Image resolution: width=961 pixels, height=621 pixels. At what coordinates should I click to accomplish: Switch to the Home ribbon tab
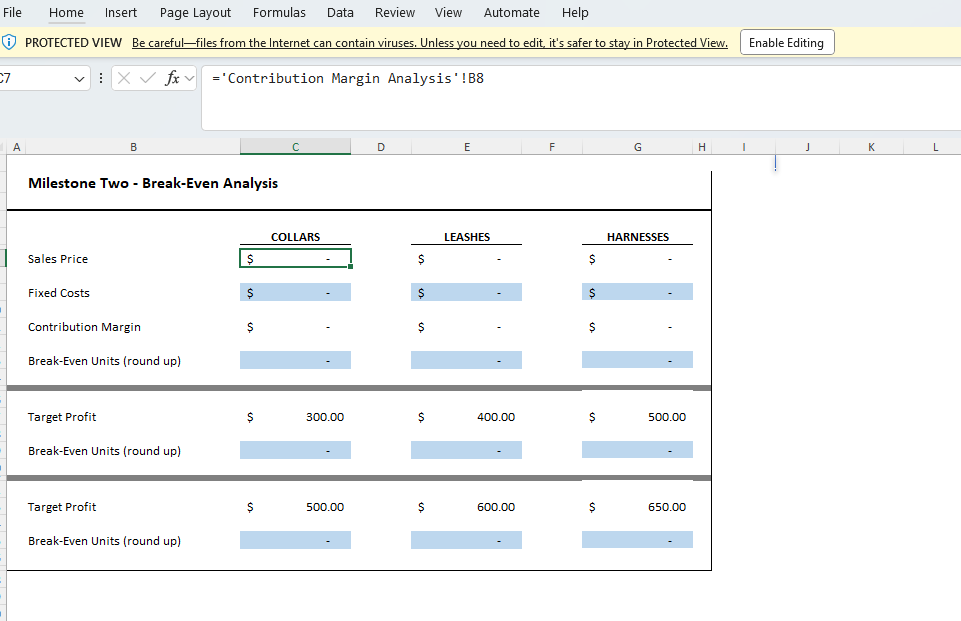point(66,12)
